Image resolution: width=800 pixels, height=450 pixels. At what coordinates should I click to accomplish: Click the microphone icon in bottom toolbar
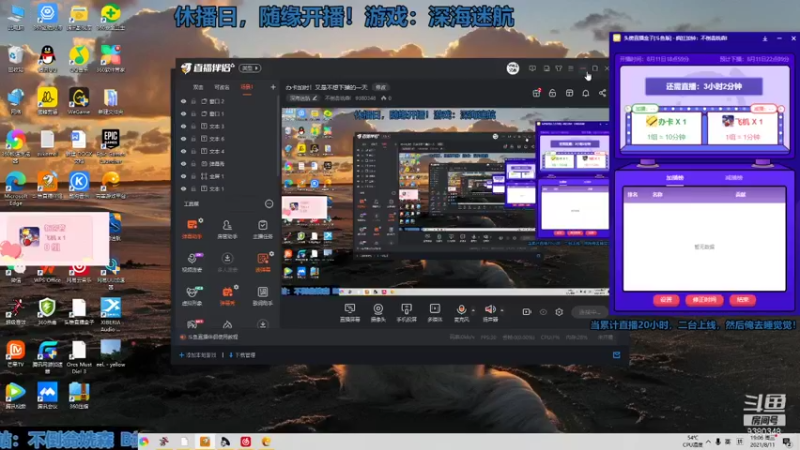pos(461,309)
